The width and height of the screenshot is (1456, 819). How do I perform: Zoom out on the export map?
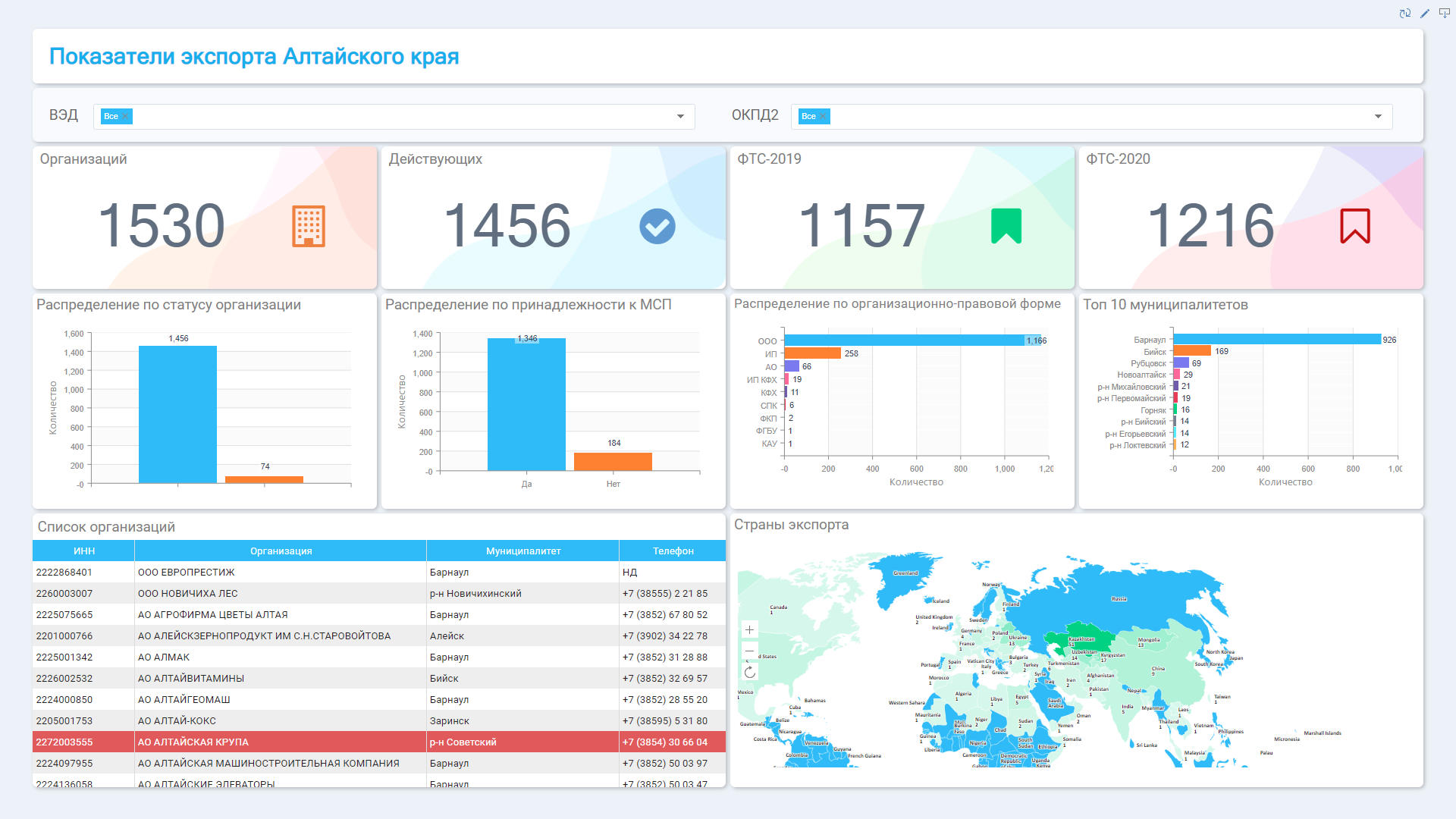(x=749, y=651)
